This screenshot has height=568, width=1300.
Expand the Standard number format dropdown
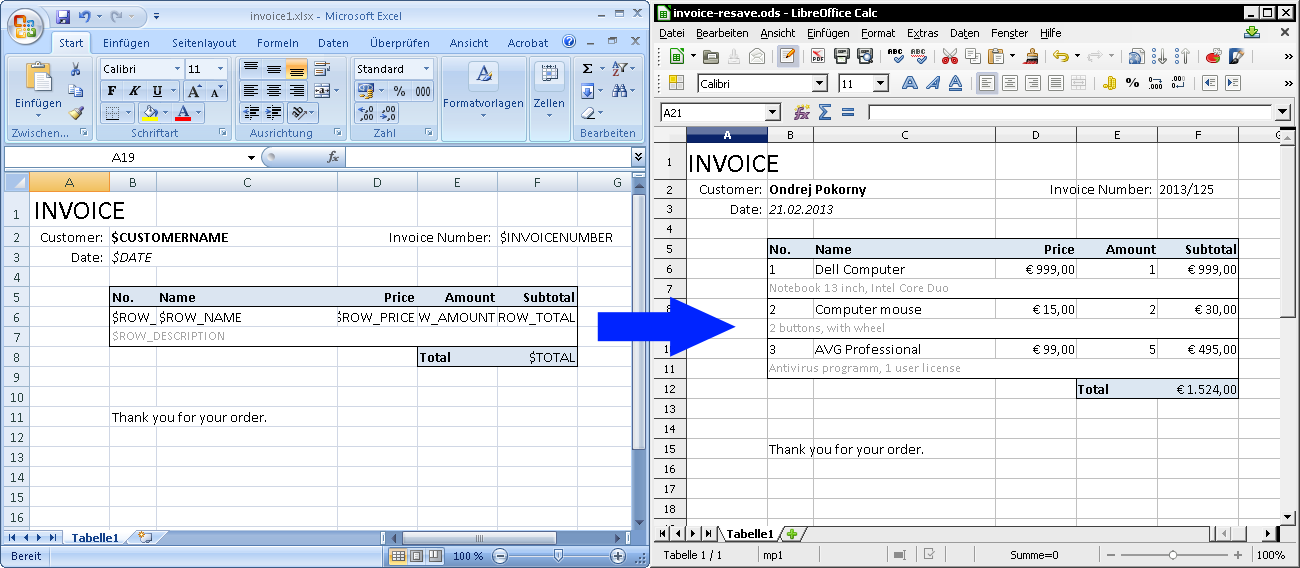[x=426, y=69]
